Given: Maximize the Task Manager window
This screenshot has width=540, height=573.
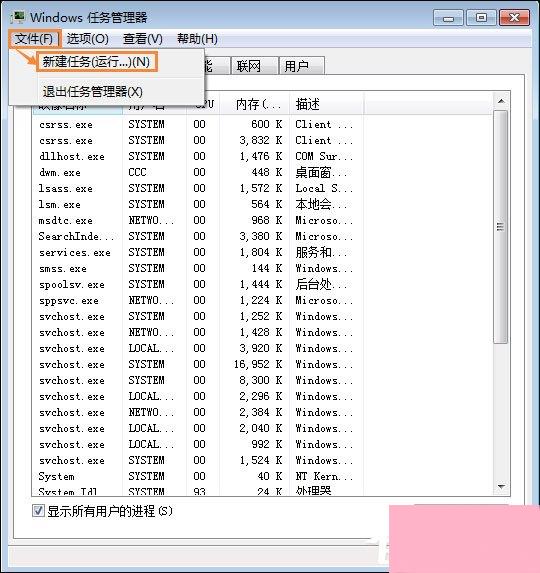Looking at the screenshot, I should 481,18.
